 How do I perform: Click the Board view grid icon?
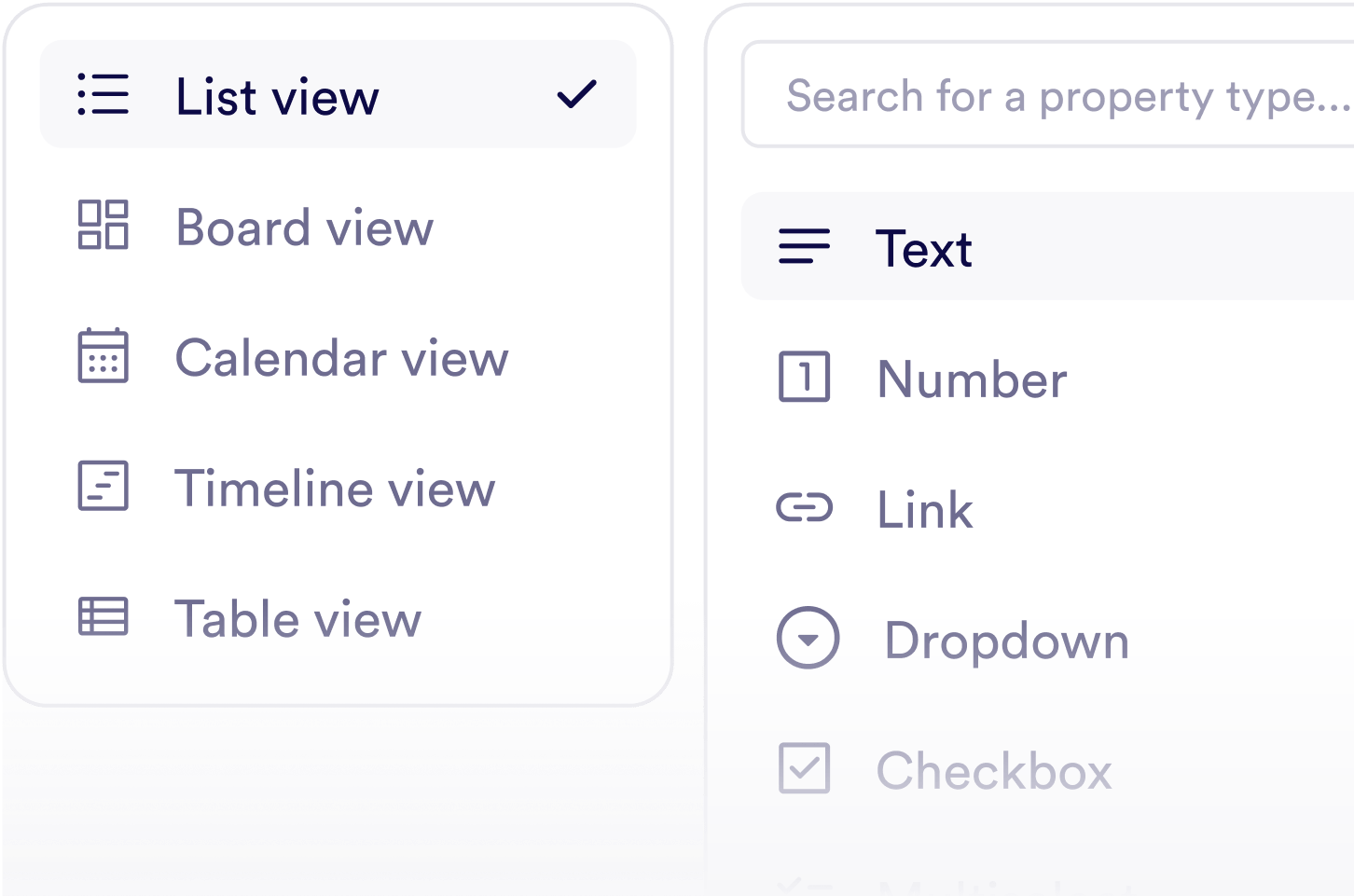(104, 226)
